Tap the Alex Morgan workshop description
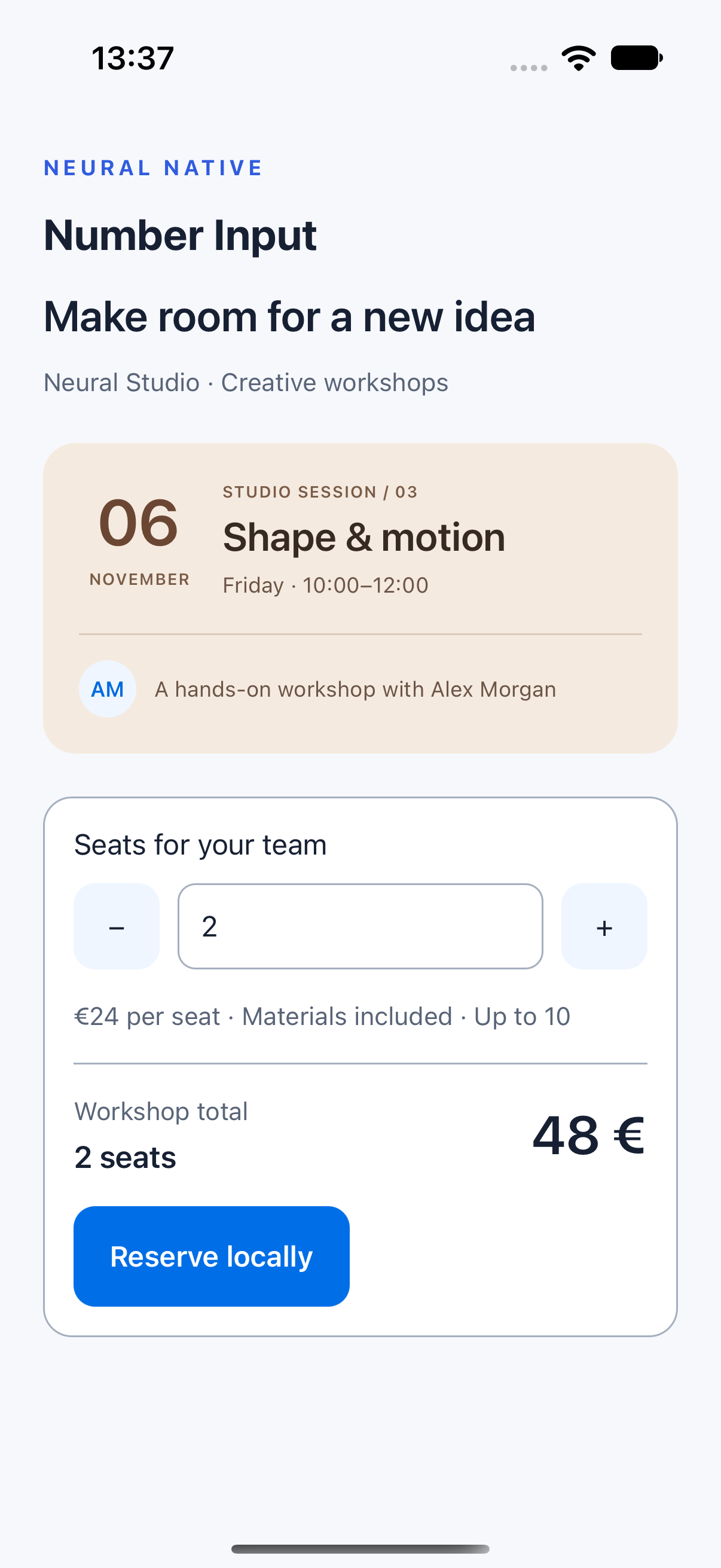 (x=355, y=689)
